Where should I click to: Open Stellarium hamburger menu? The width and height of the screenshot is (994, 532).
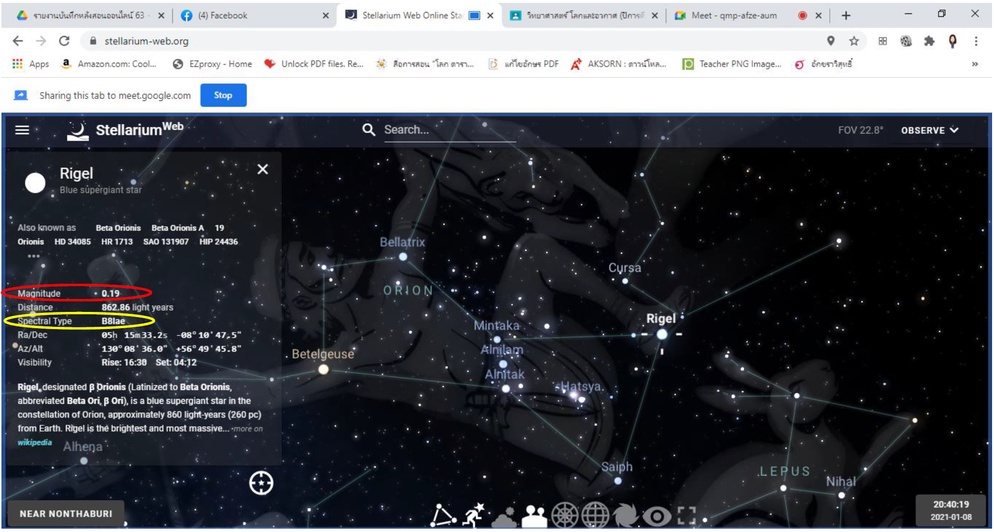click(x=22, y=130)
